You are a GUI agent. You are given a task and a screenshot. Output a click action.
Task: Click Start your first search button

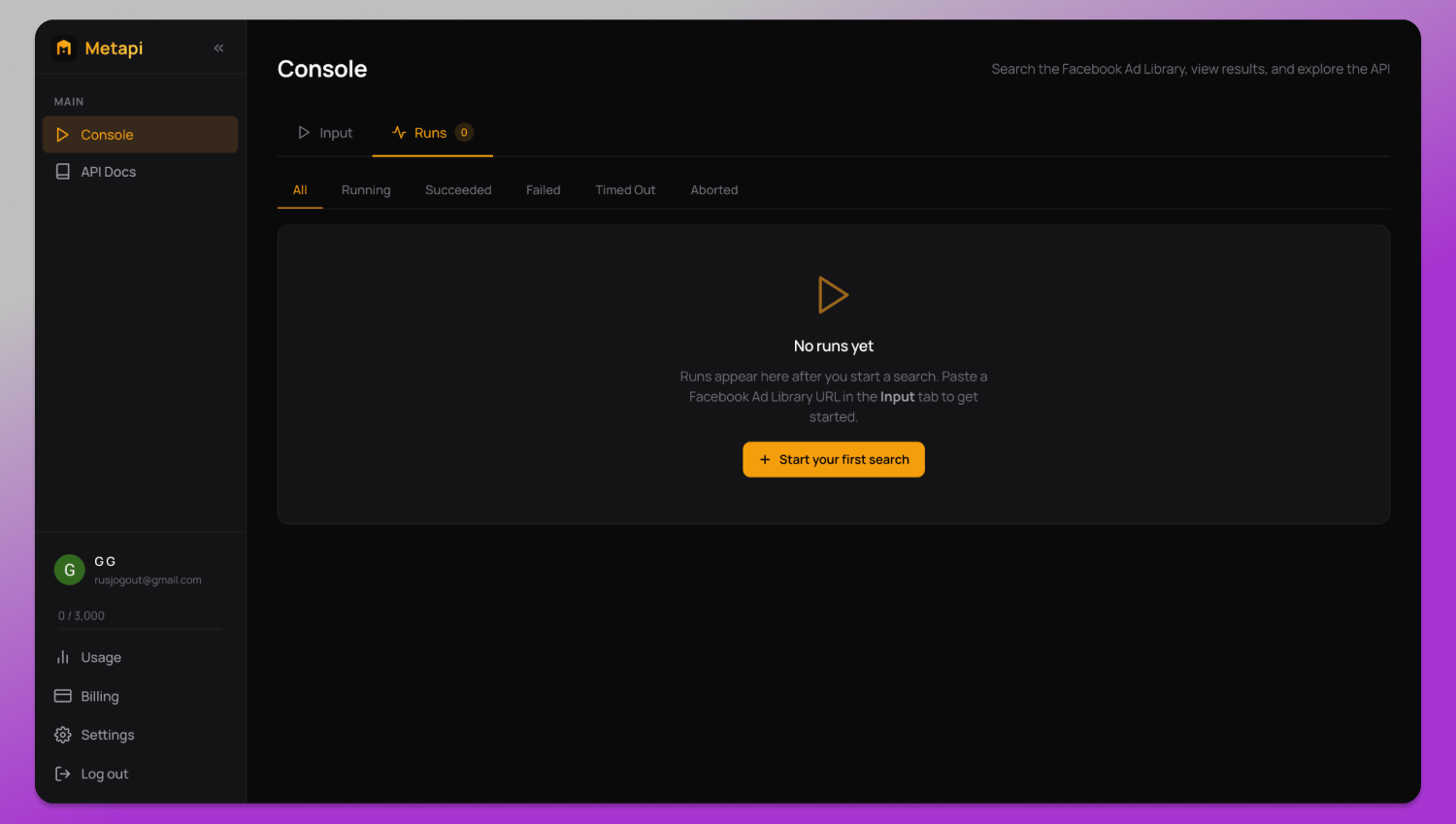834,460
